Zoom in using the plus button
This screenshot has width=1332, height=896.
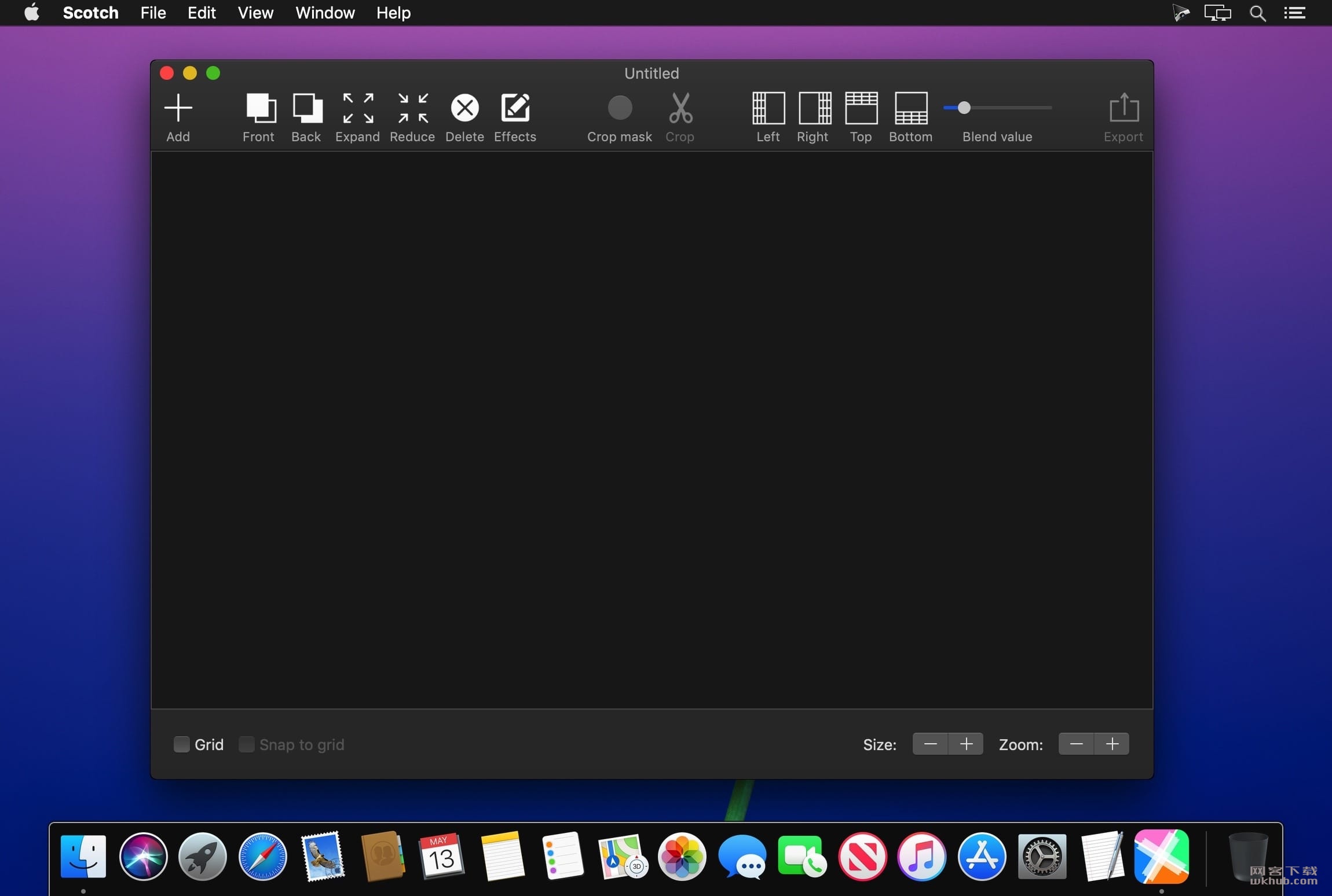[1112, 744]
